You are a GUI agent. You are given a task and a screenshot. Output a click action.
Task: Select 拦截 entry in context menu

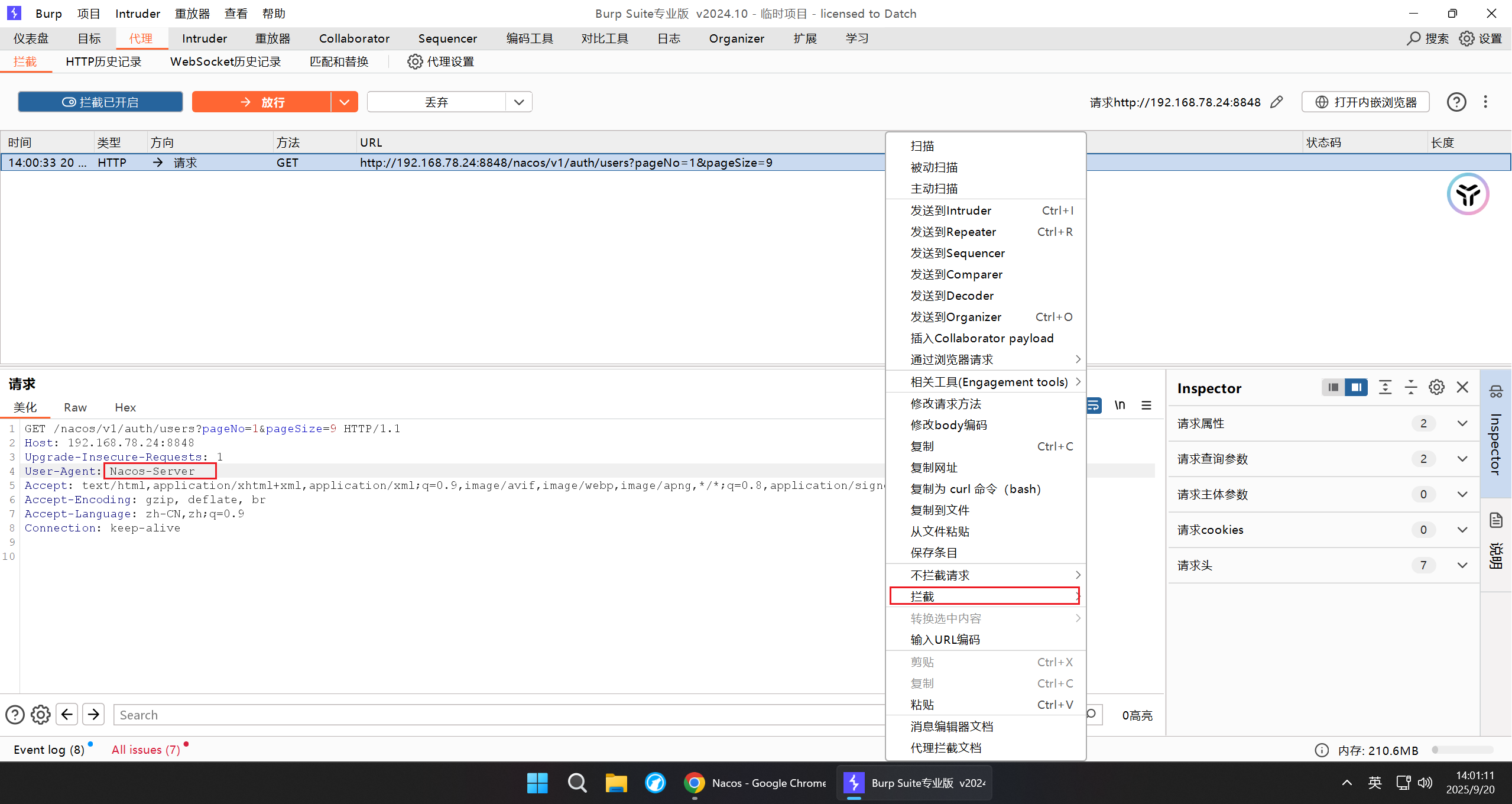(x=986, y=596)
